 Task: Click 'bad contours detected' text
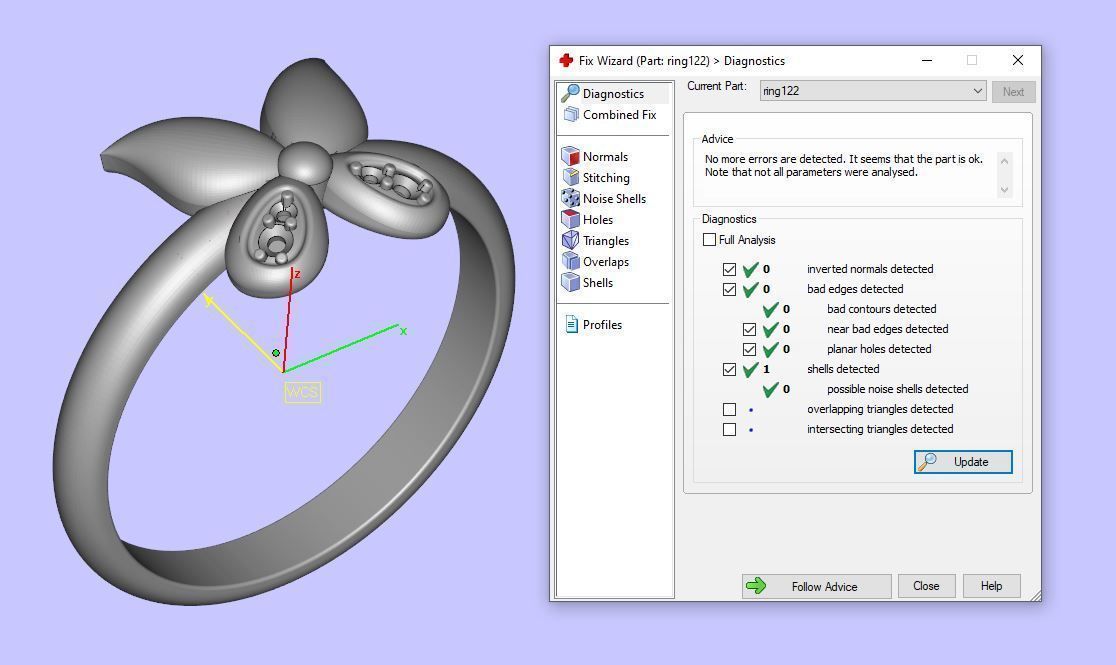tap(881, 309)
